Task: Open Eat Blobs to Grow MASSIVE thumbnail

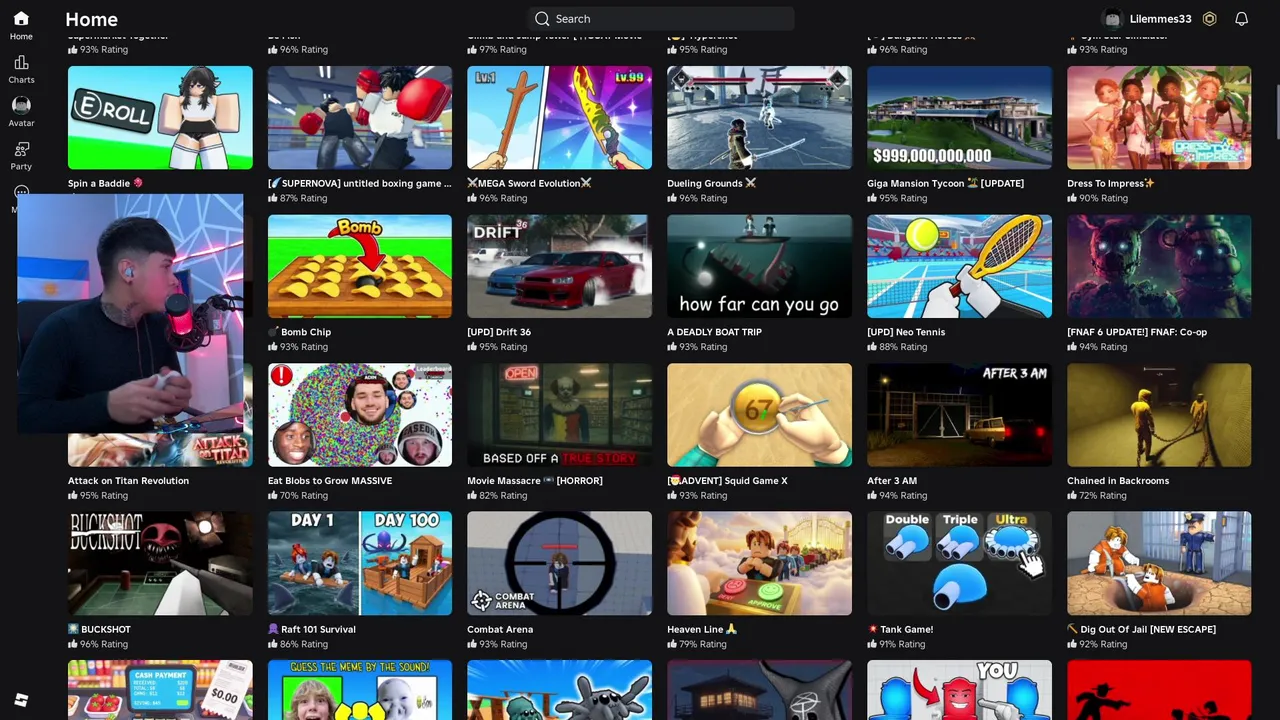Action: pos(360,415)
